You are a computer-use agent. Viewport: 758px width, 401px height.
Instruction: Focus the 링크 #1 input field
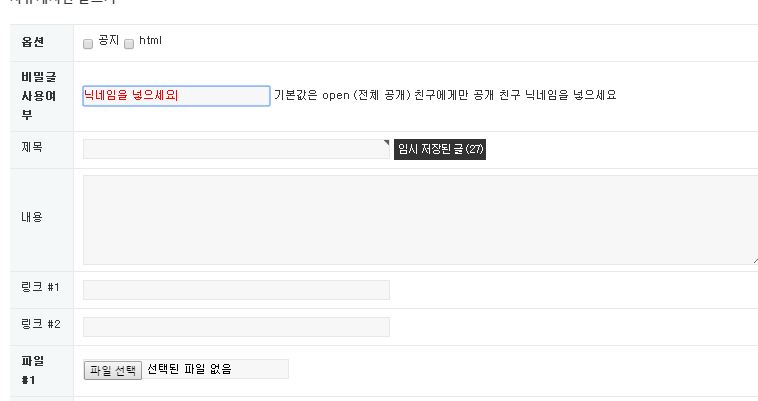(235, 290)
